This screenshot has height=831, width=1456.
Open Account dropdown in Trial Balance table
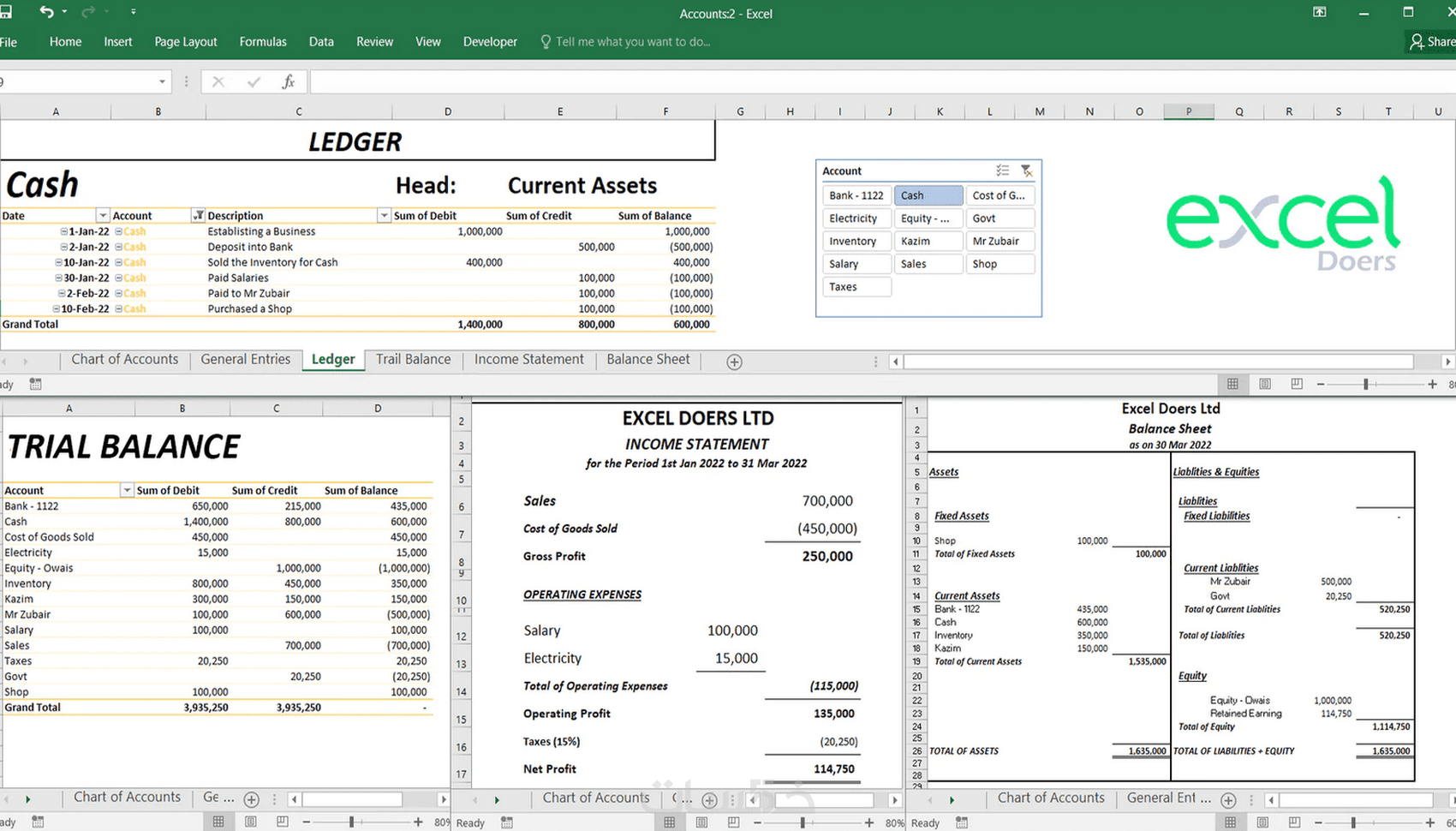click(127, 491)
